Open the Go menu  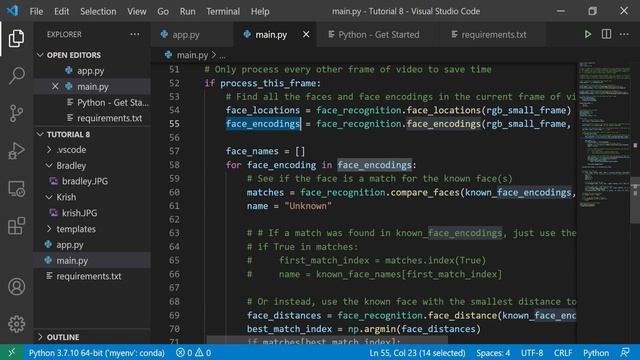[163, 11]
